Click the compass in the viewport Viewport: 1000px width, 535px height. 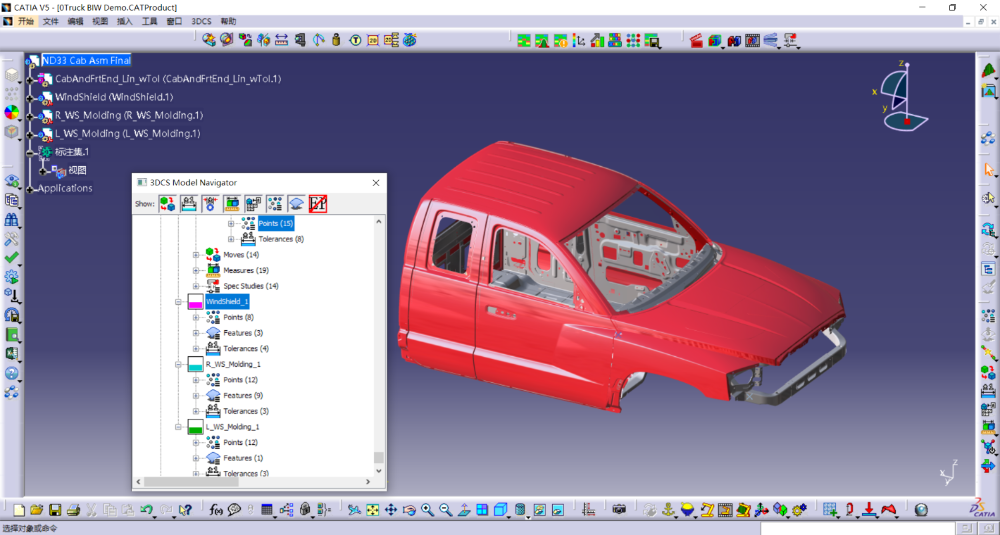coord(901,96)
